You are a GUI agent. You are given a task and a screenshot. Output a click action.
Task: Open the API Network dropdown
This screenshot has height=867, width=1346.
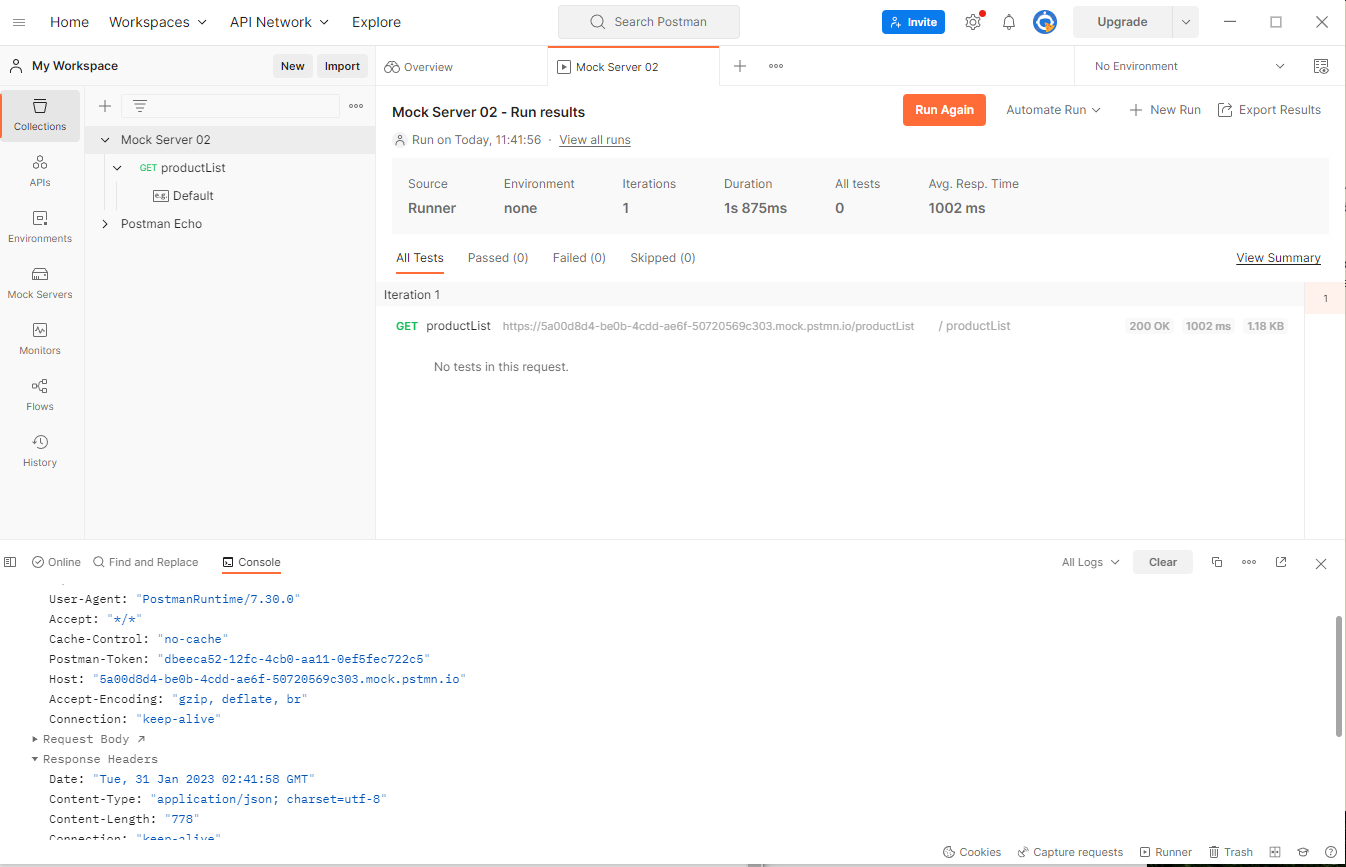click(x=279, y=22)
